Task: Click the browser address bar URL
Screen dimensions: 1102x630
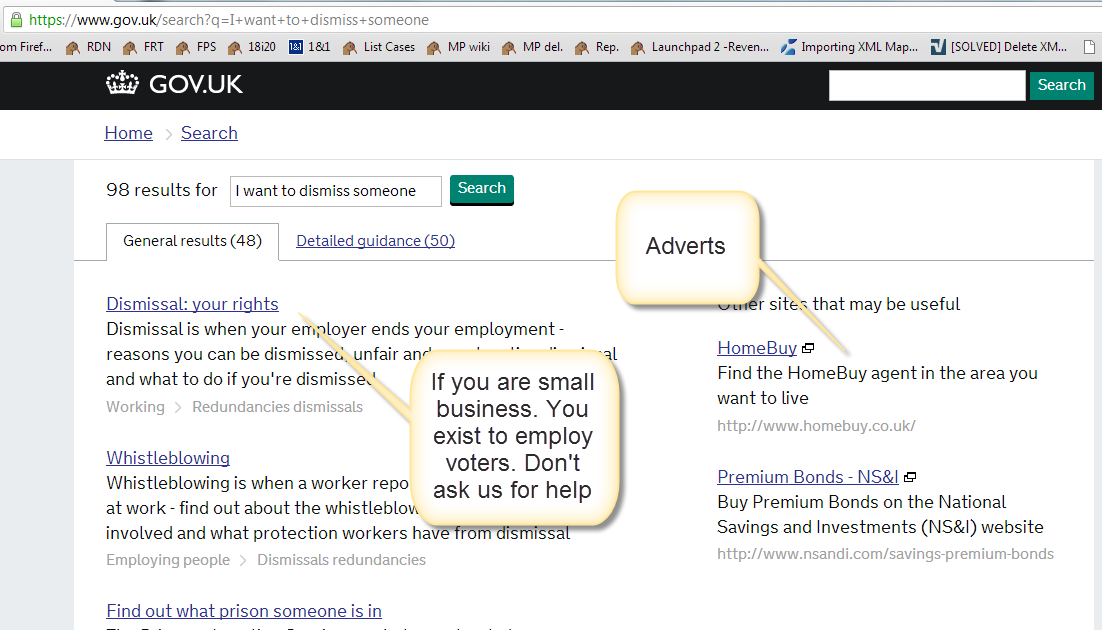Action: [230, 19]
